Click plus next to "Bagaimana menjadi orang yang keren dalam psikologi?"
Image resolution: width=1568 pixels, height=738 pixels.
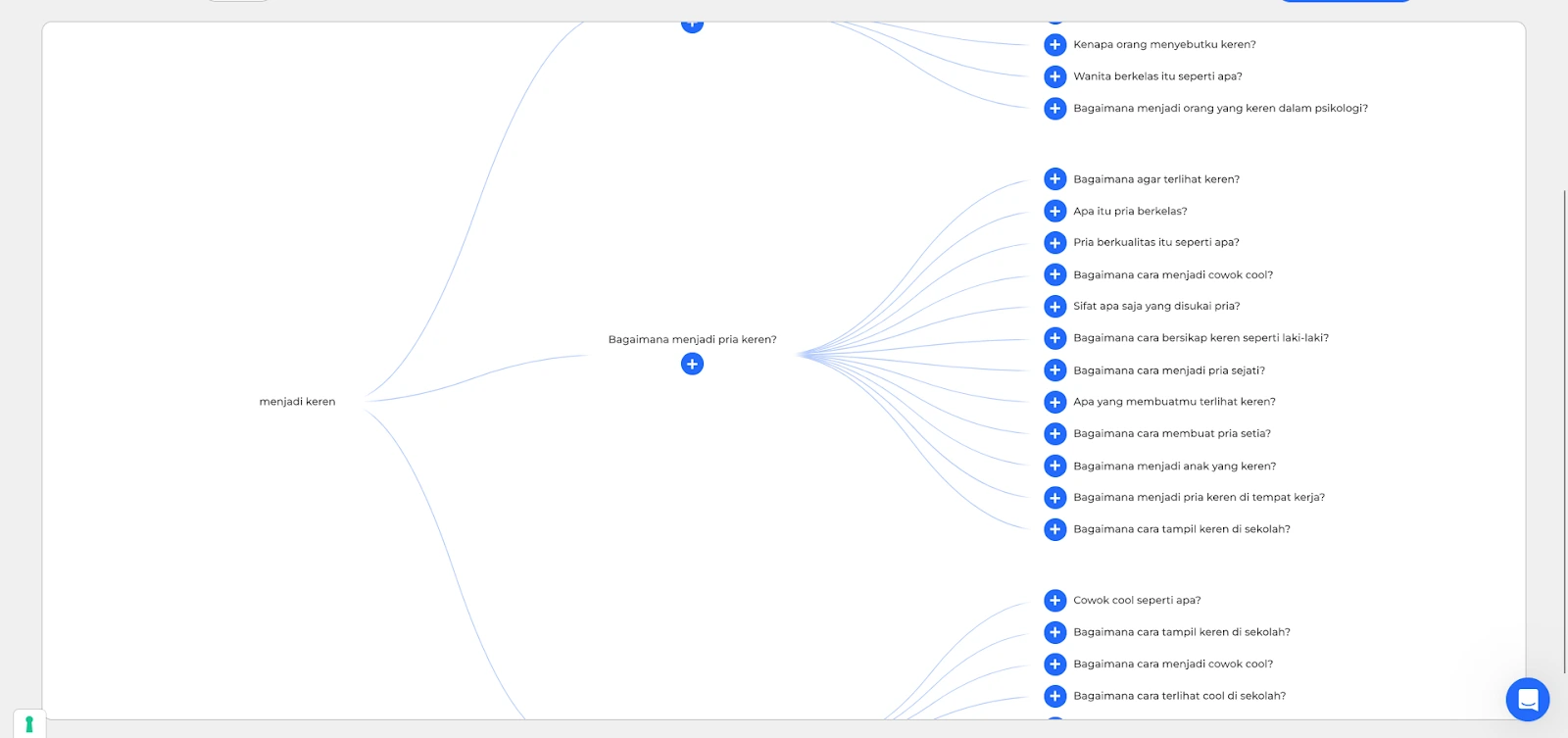[1054, 109]
